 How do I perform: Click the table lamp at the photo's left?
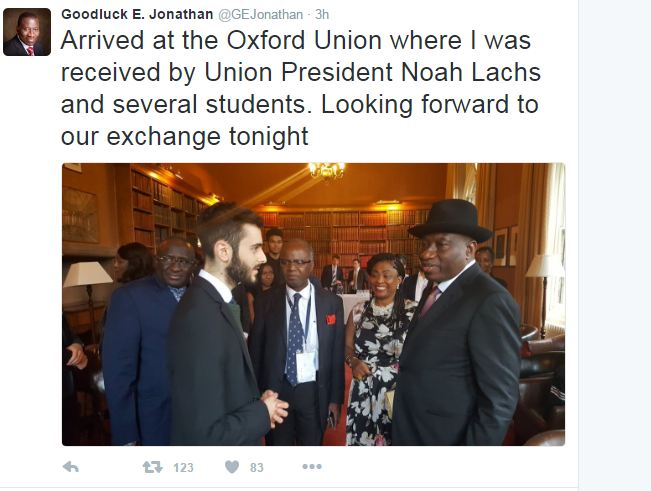tap(88, 275)
